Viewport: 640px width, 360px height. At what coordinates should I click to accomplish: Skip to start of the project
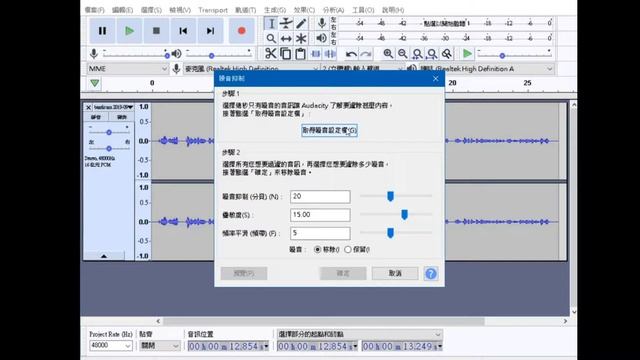(x=183, y=31)
